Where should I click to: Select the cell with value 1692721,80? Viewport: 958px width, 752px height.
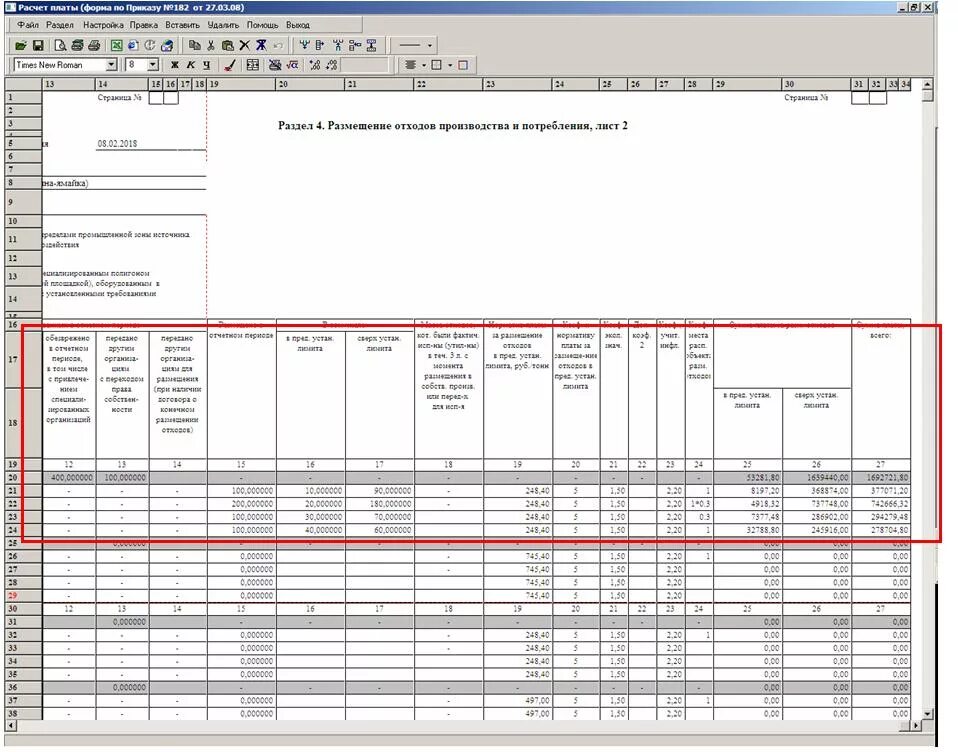881,478
